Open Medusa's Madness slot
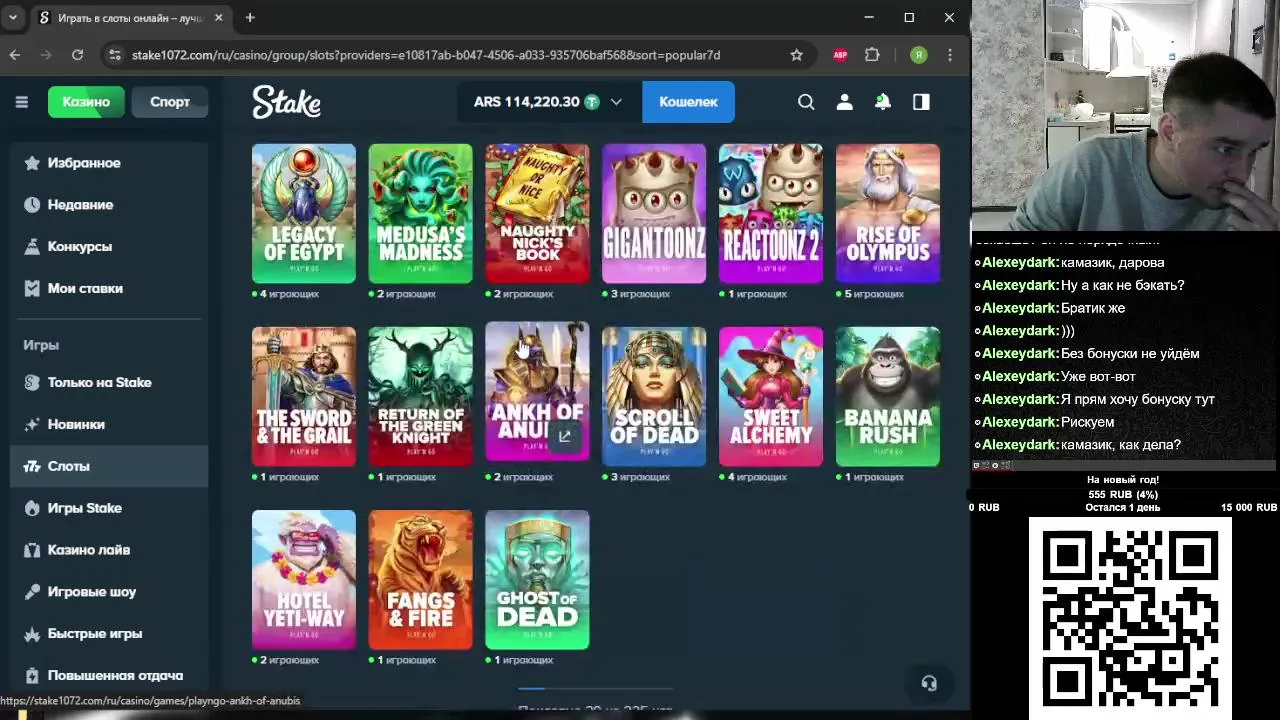1280x720 pixels. (421, 213)
